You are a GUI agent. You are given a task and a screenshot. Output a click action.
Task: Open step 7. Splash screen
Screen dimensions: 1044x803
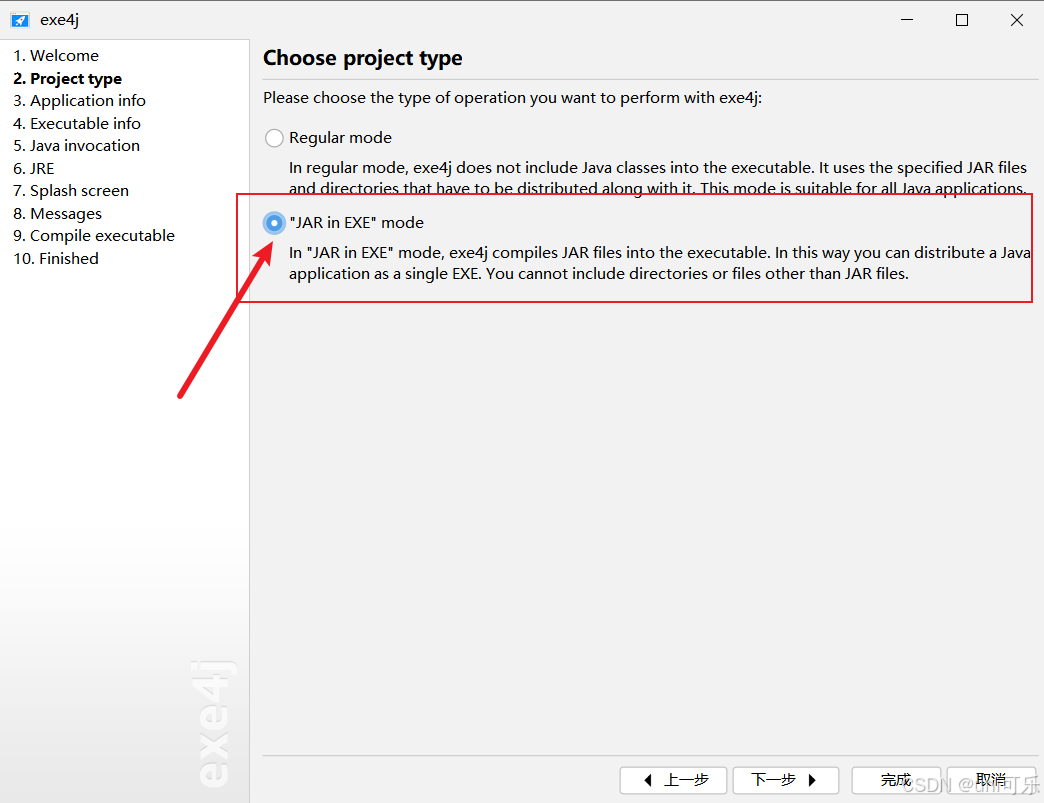(x=71, y=190)
